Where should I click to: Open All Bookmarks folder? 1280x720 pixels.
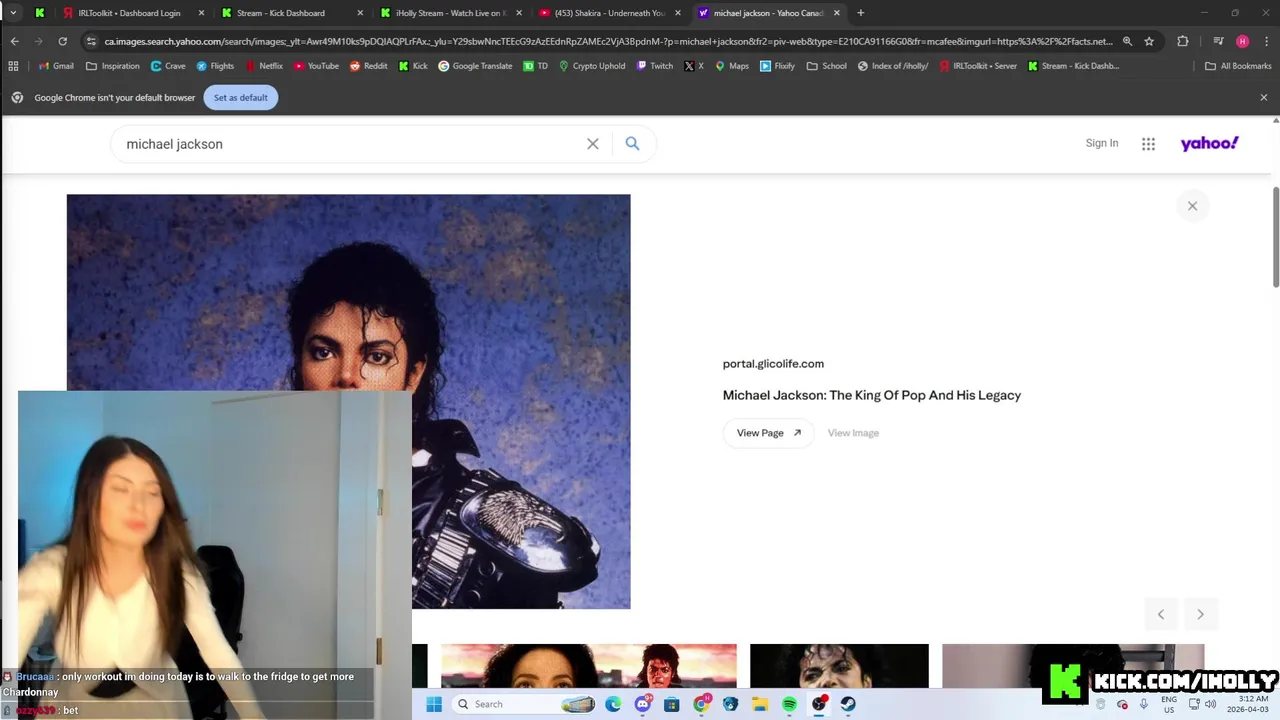pos(1238,66)
